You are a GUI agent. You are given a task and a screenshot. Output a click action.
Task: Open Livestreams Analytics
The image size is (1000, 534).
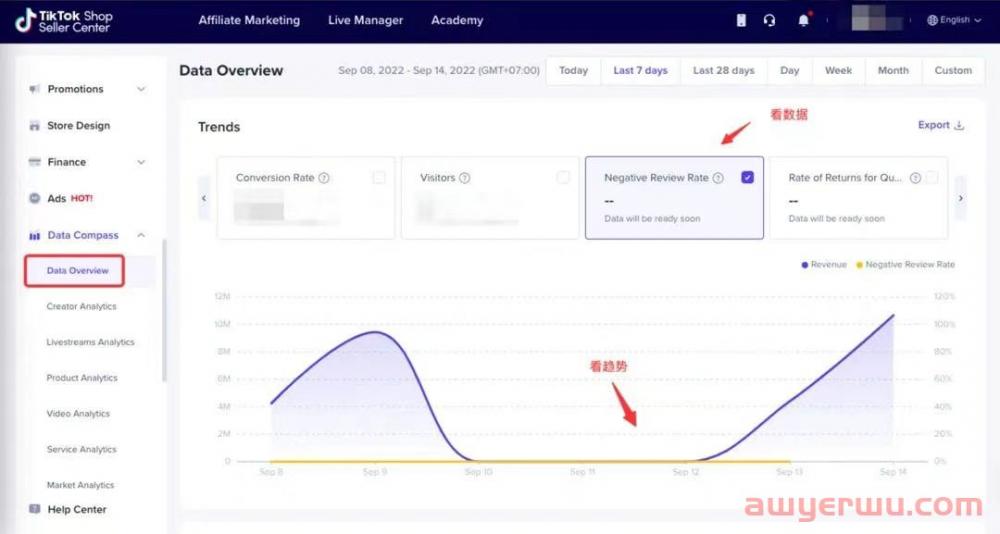pos(91,342)
